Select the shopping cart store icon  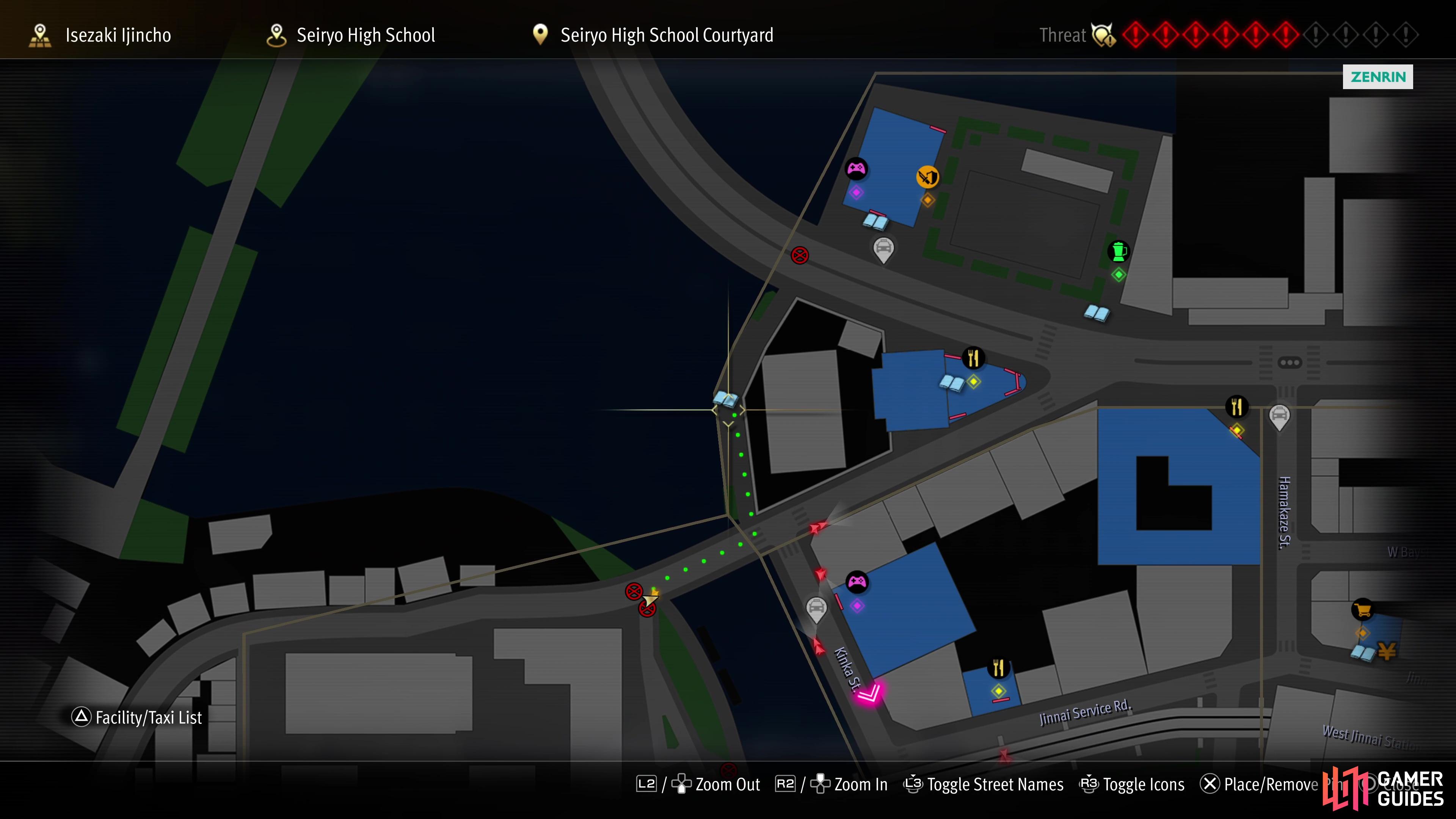pyautogui.click(x=1362, y=610)
